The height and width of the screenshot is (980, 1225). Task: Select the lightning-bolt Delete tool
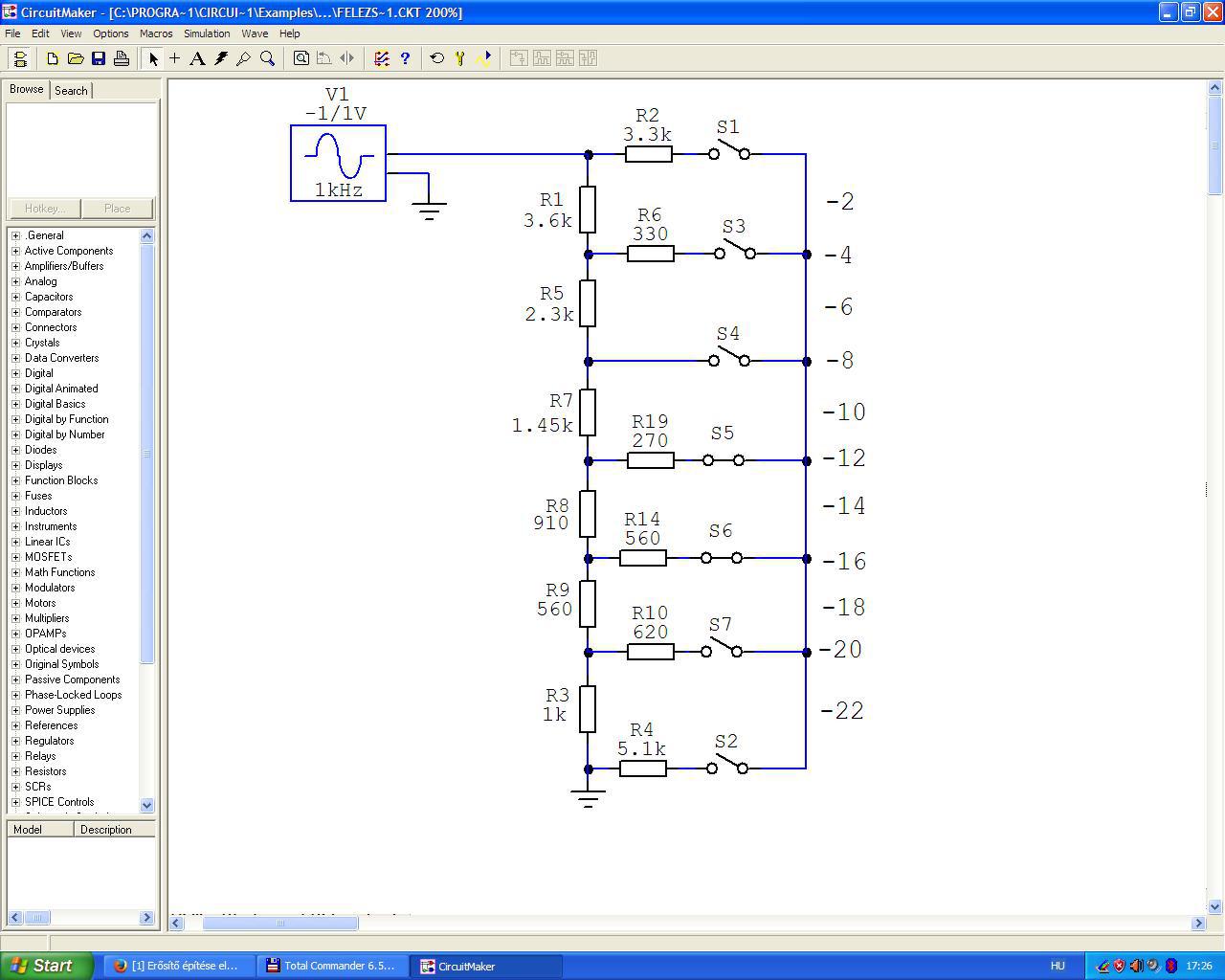point(221,58)
